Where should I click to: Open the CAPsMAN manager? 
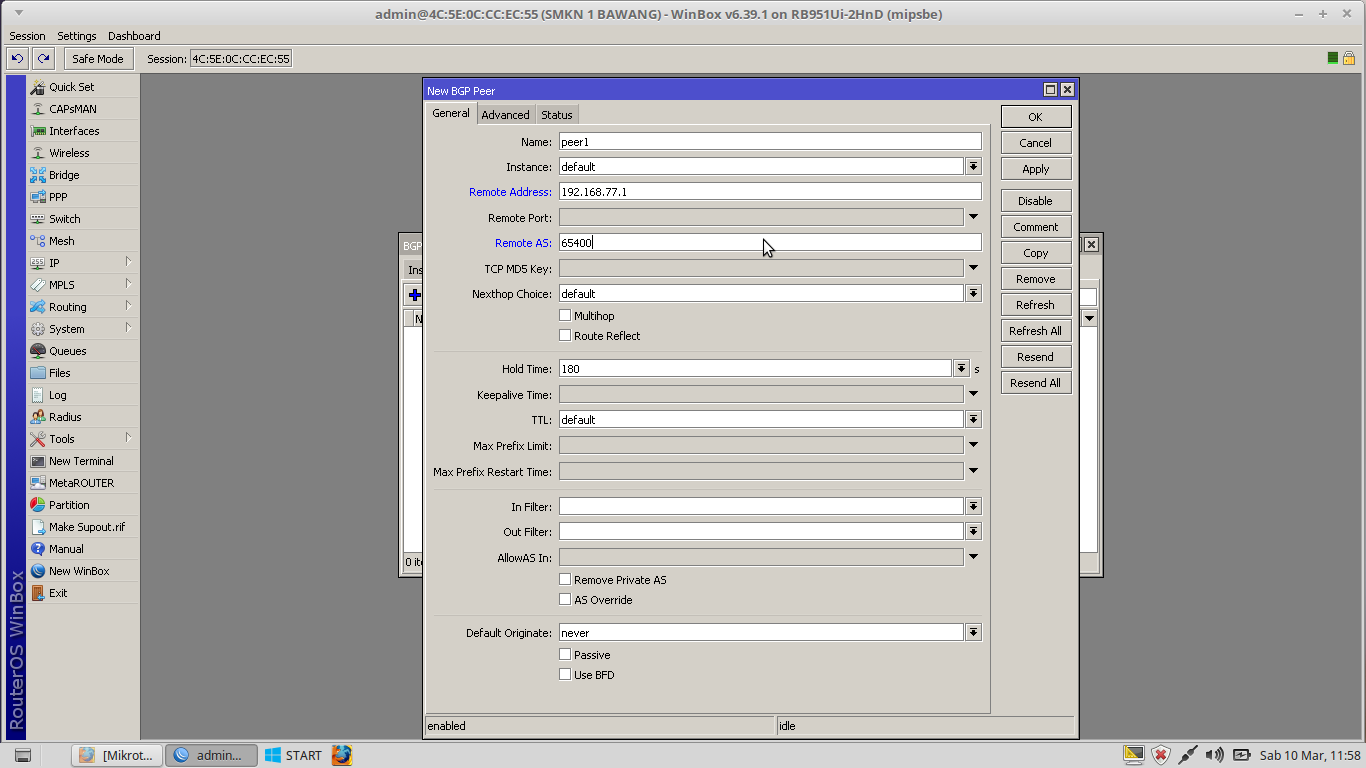pyautogui.click(x=74, y=108)
